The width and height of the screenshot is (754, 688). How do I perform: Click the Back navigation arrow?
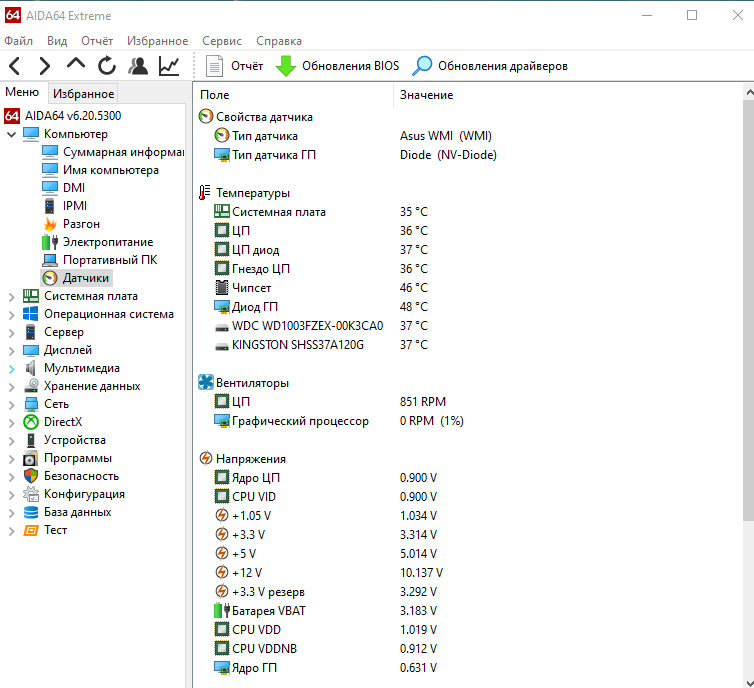click(x=14, y=66)
